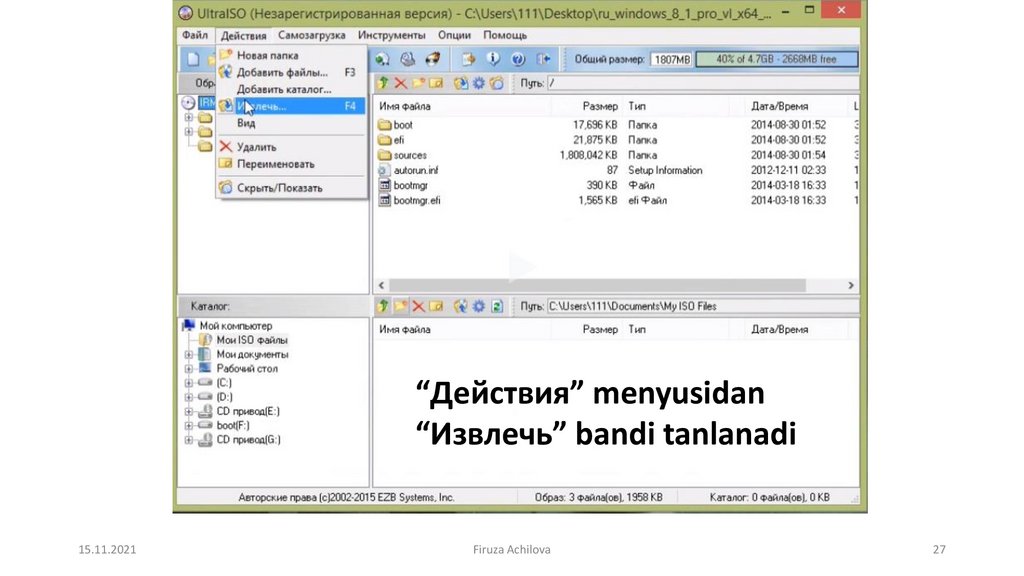Click the Properties info icon on toolbar

(493, 59)
